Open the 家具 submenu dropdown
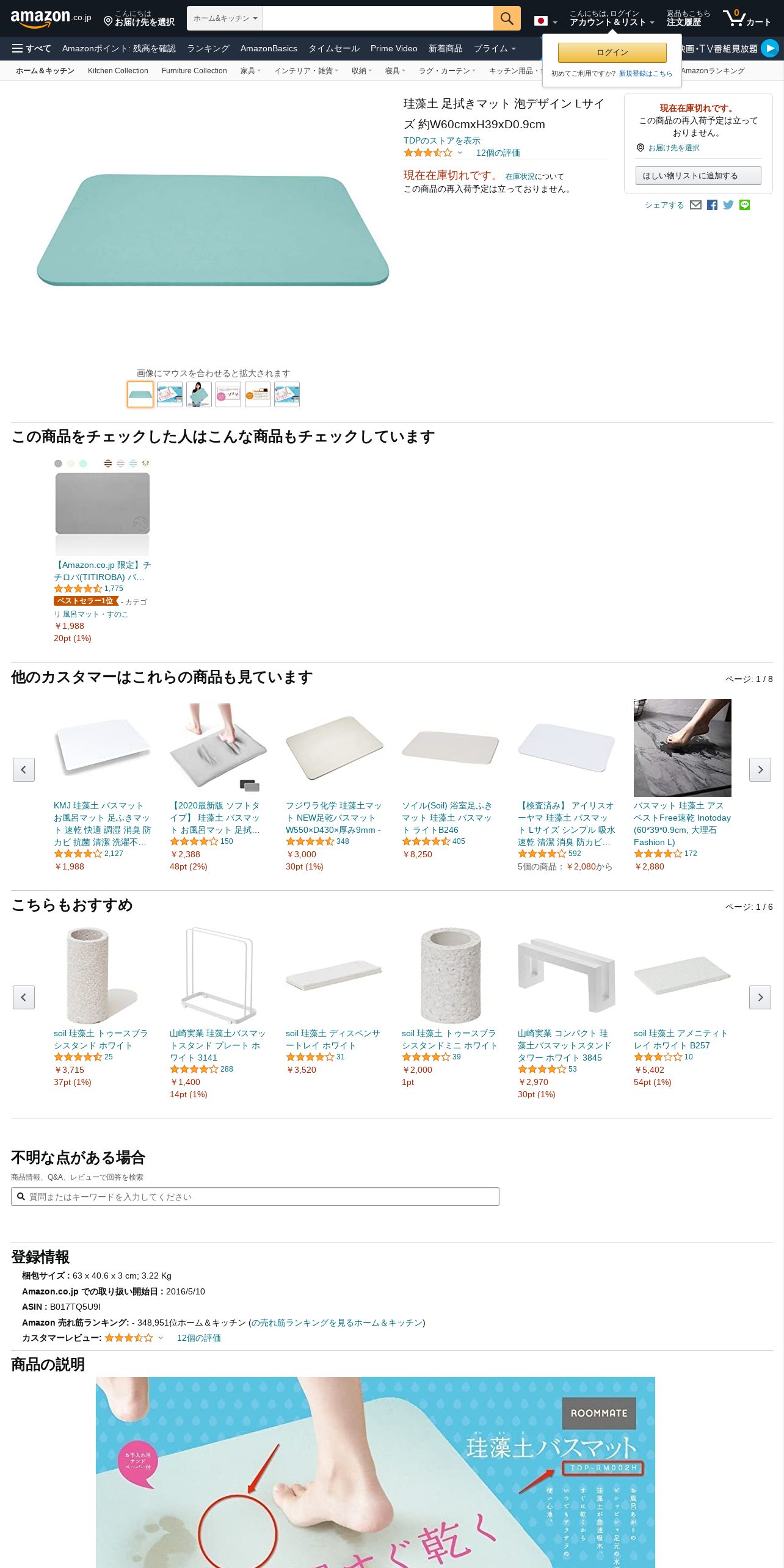This screenshot has width=784, height=1568. tap(250, 71)
